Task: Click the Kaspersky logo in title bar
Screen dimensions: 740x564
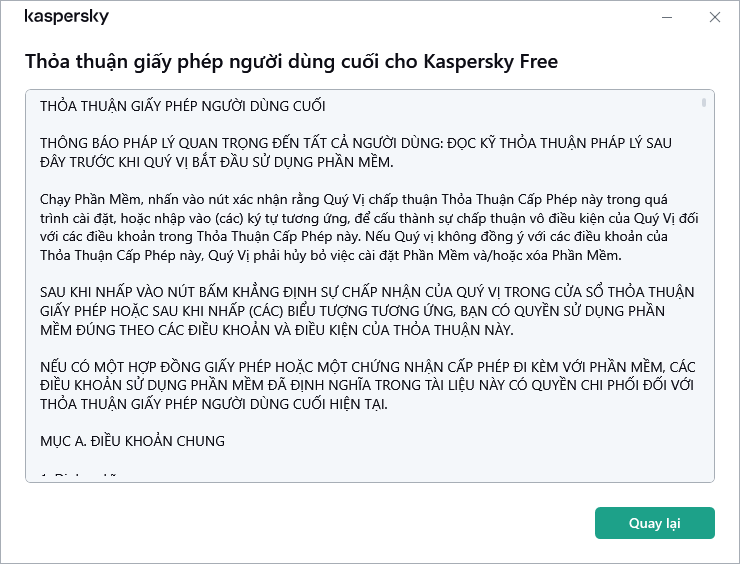Action: tap(67, 17)
